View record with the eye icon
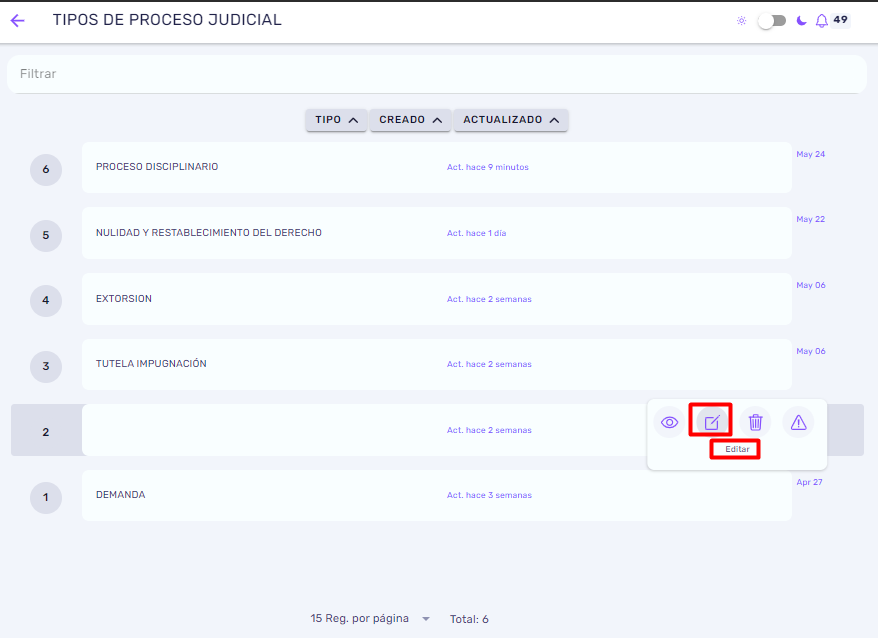 (669, 422)
